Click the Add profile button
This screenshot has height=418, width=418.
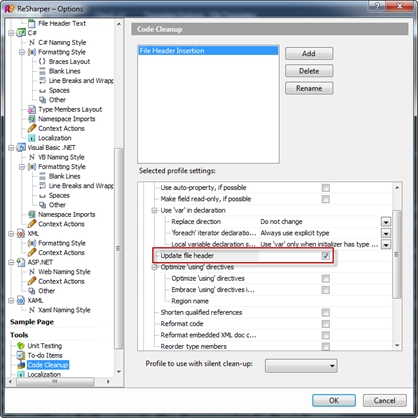click(309, 53)
